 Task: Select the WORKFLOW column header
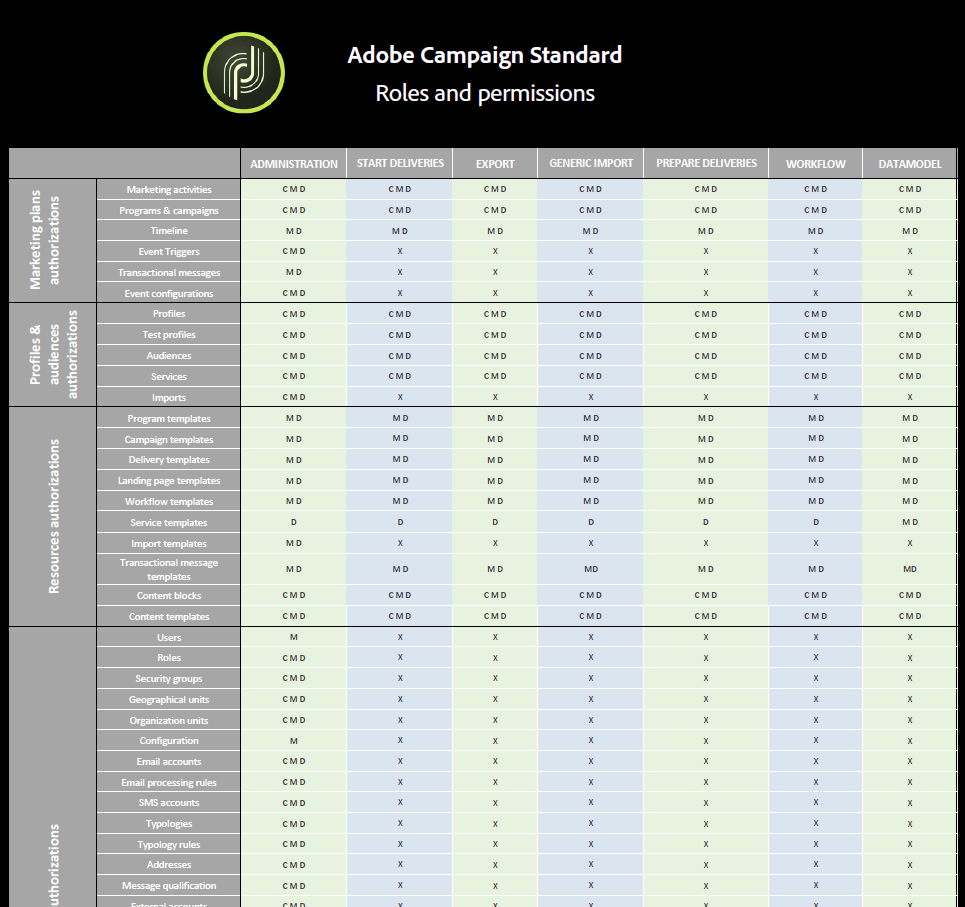[815, 164]
